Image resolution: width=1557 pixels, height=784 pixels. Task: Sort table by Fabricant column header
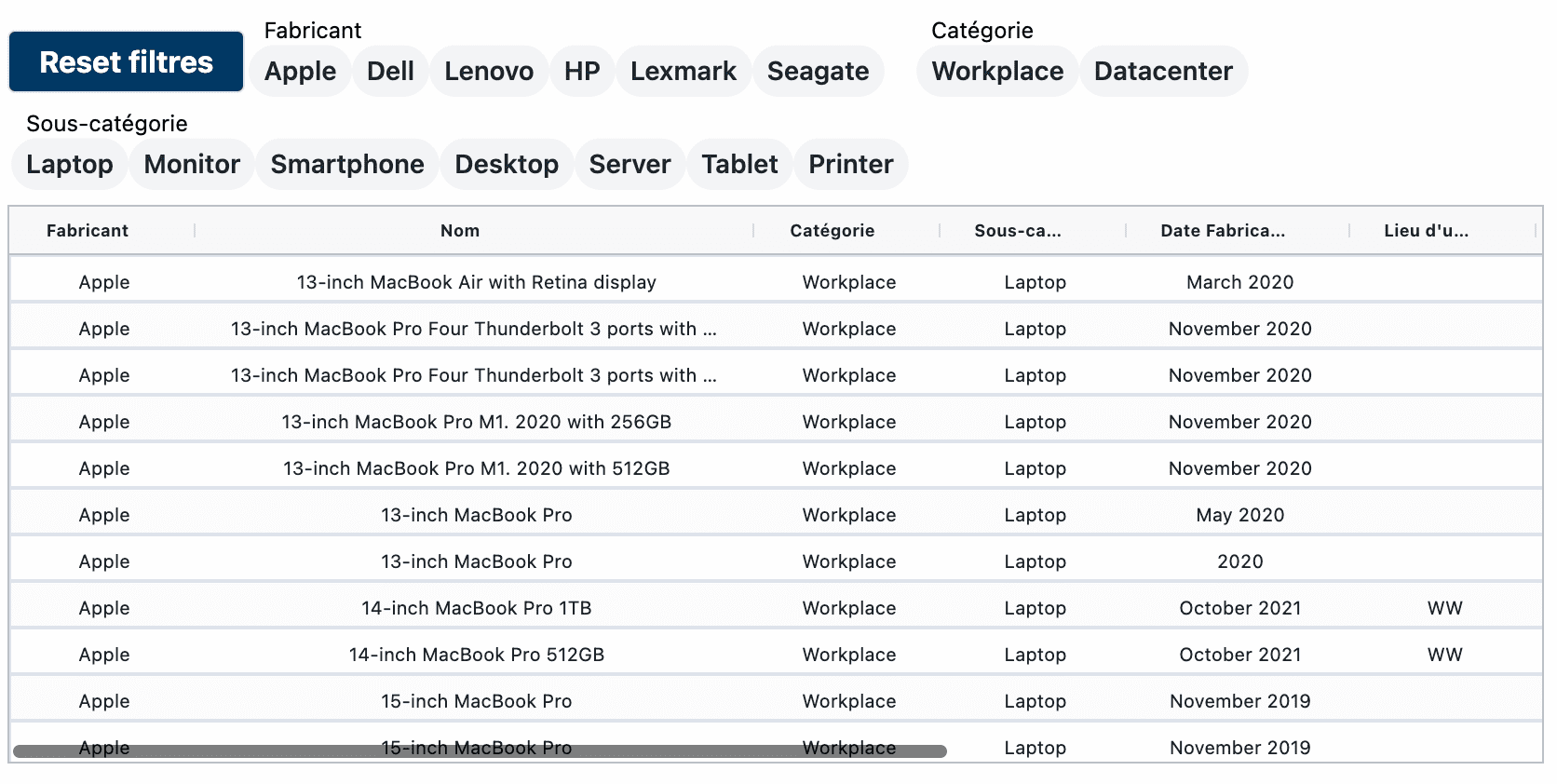(x=88, y=231)
